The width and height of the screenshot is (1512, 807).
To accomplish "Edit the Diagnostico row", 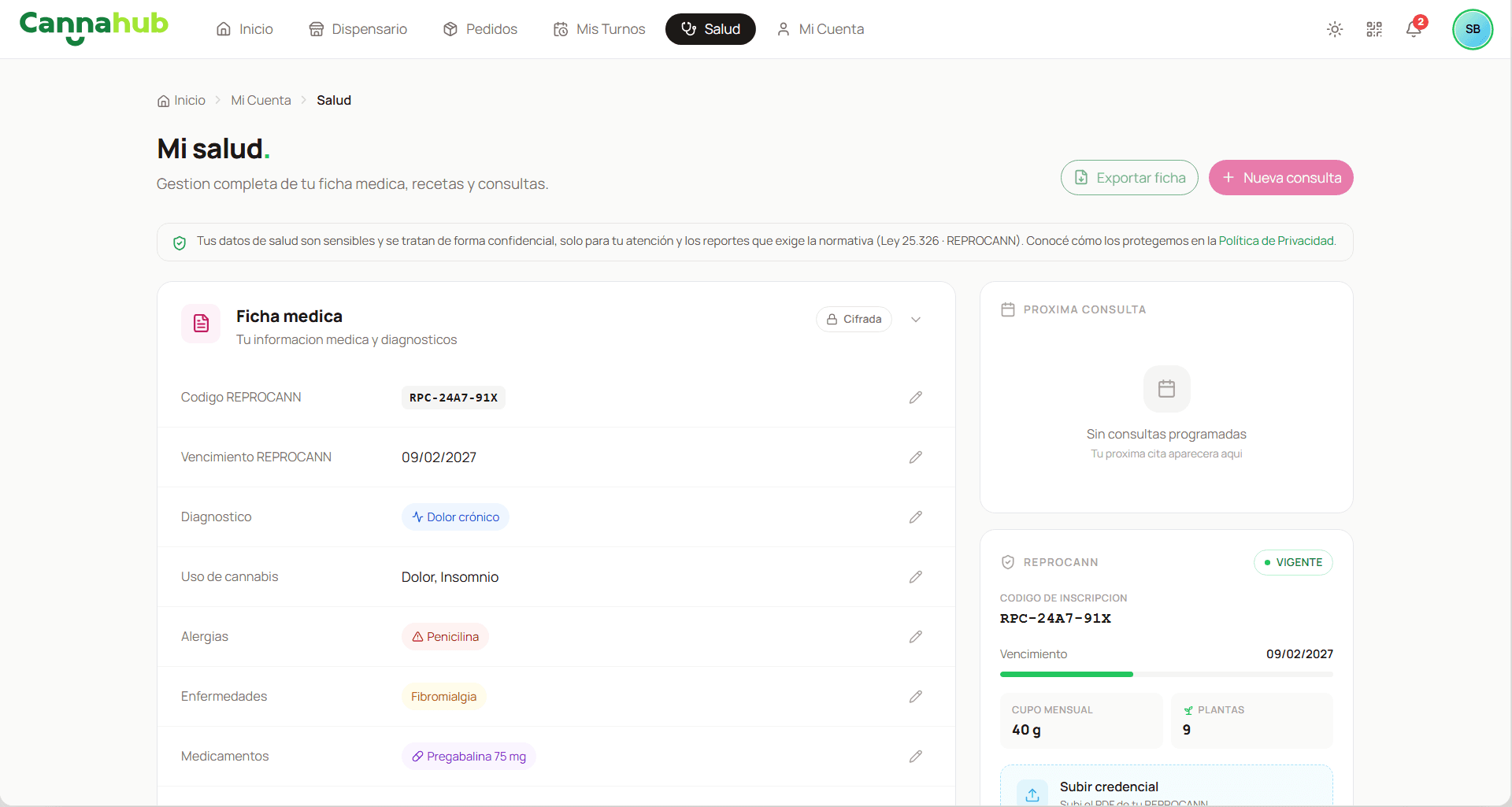I will [x=916, y=517].
